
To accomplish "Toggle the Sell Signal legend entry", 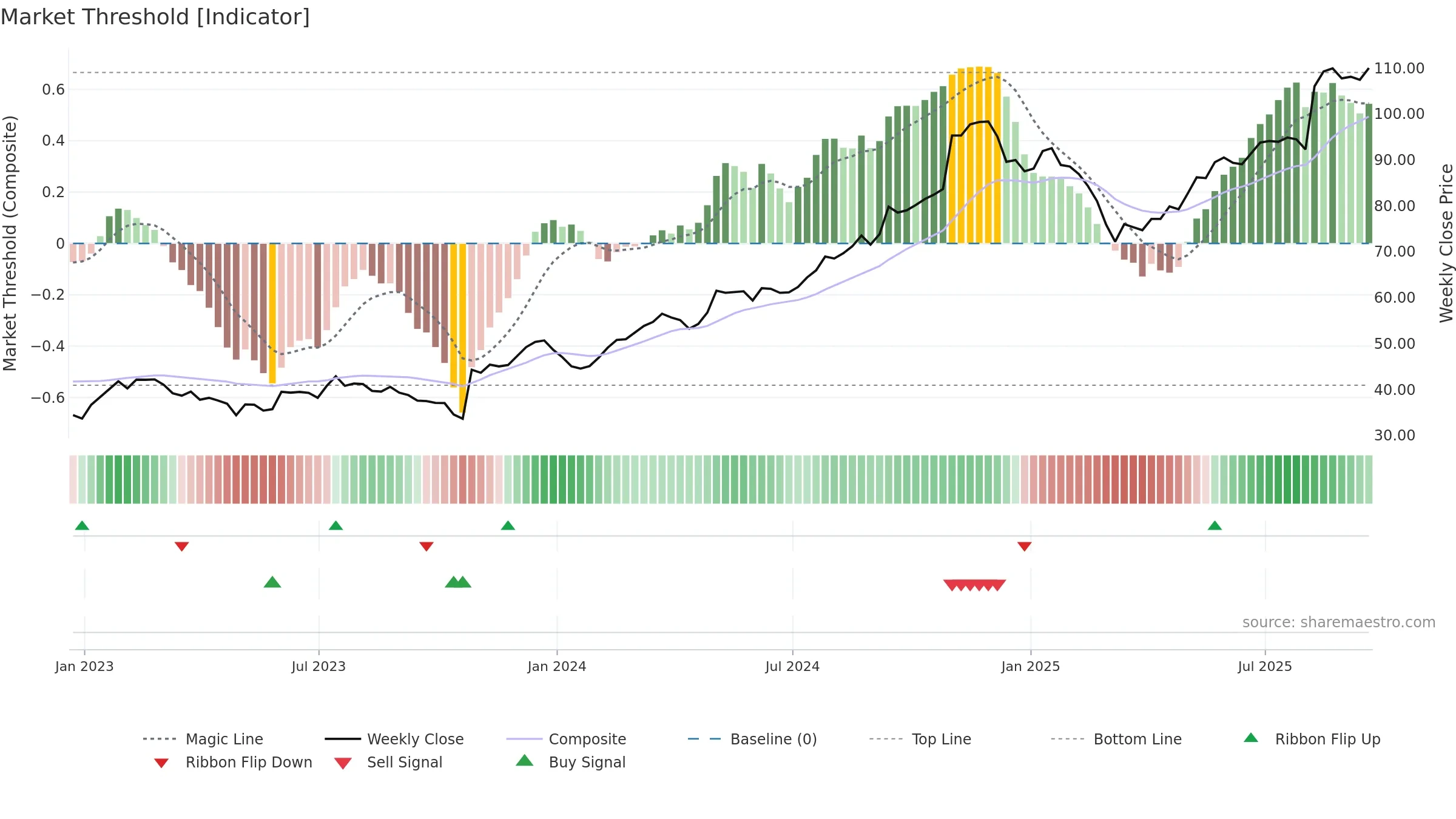I will 388,762.
